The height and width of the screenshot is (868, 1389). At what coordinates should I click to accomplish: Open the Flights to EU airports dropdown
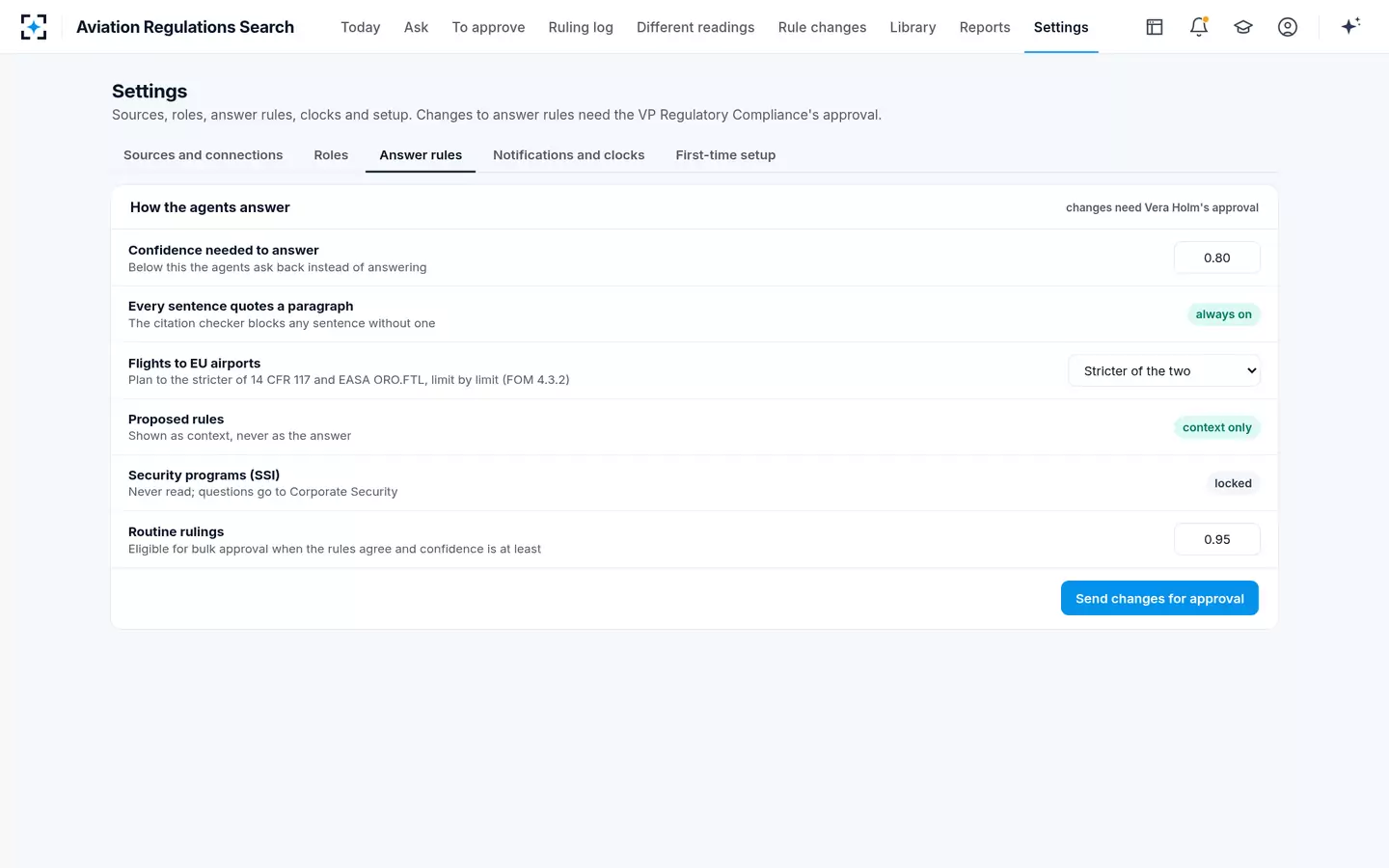coord(1164,371)
